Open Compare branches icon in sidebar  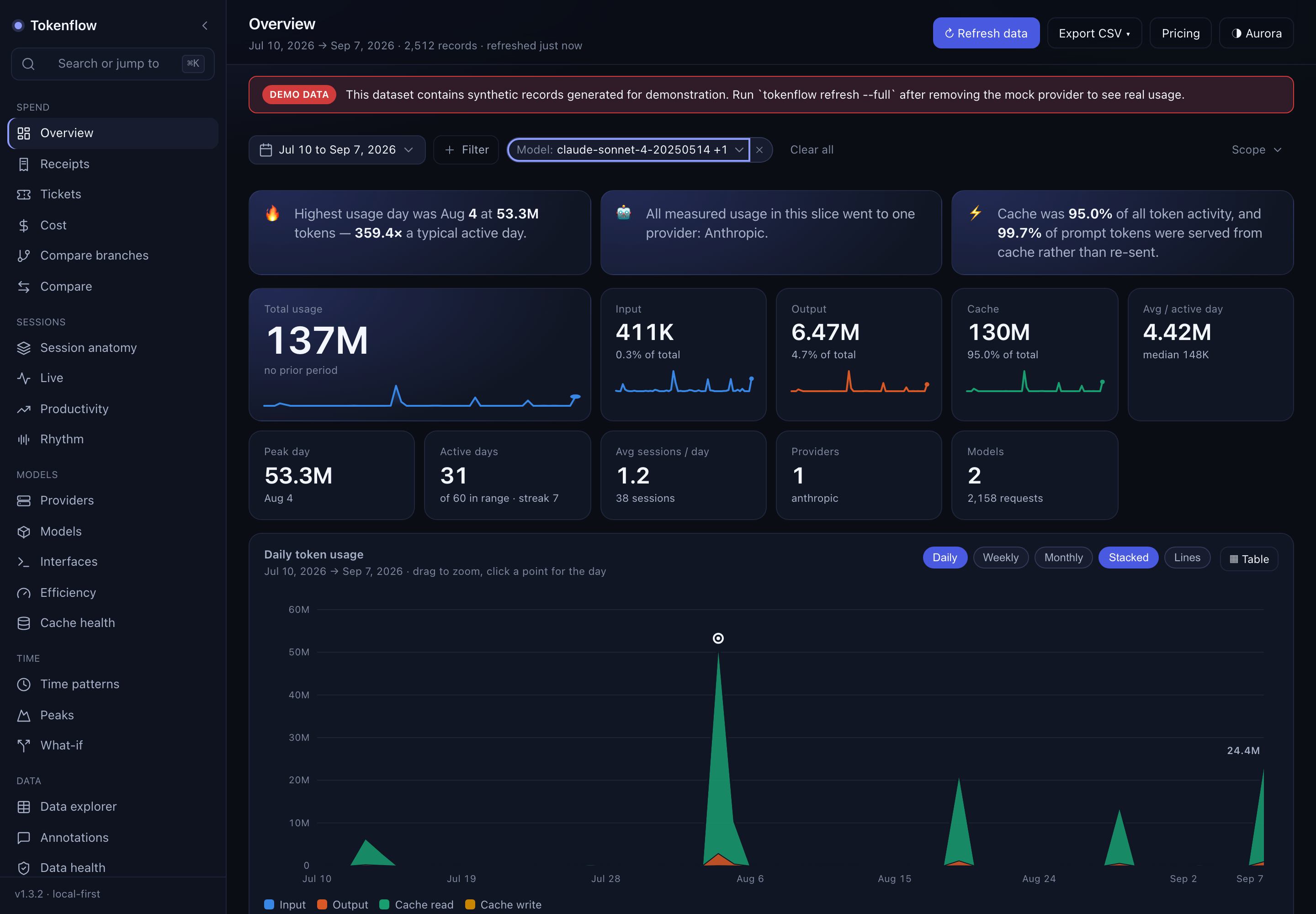pos(23,256)
